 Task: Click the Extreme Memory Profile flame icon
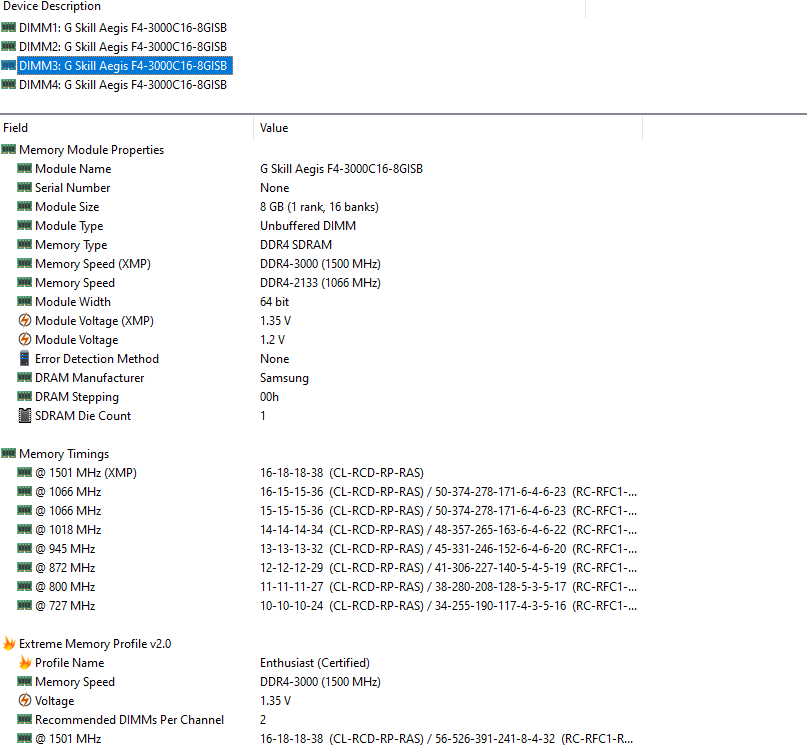[x=9, y=643]
